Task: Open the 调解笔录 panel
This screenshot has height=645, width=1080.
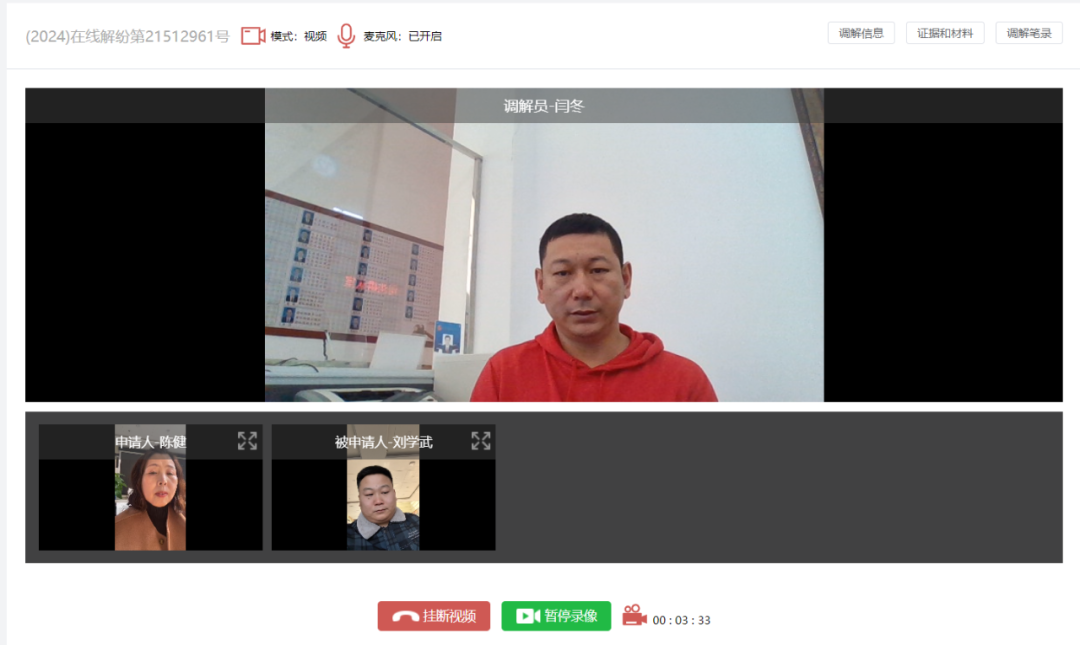Action: click(1029, 33)
